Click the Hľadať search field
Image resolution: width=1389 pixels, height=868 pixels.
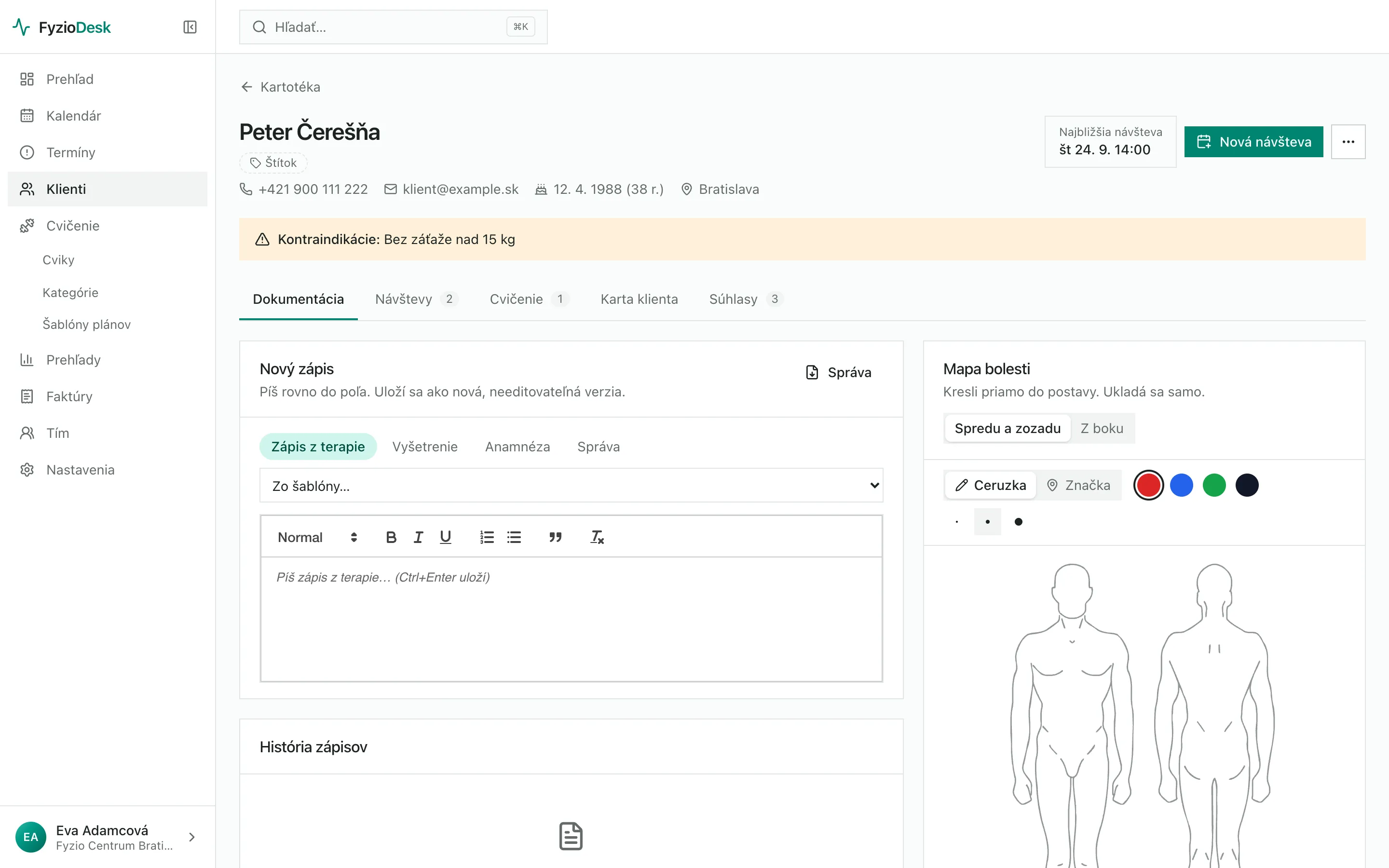tap(393, 27)
